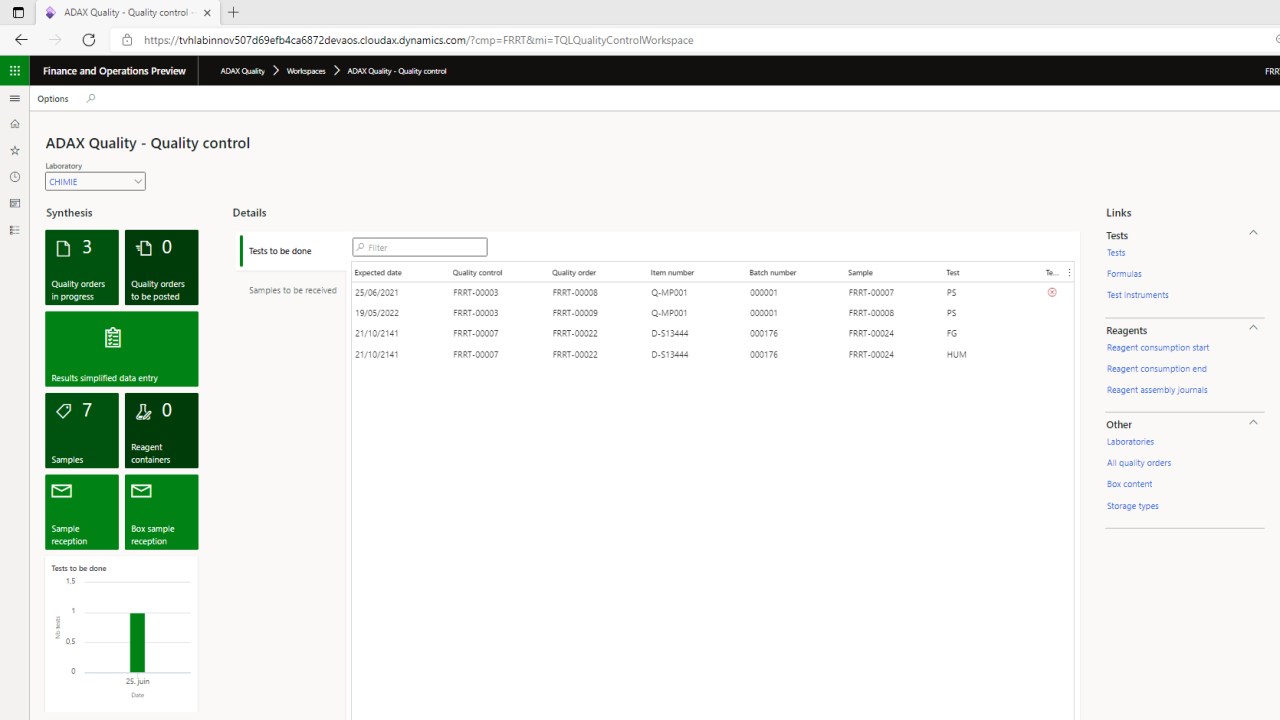Open Recent clock icon in sidebar
The image size is (1280, 720).
[x=15, y=177]
